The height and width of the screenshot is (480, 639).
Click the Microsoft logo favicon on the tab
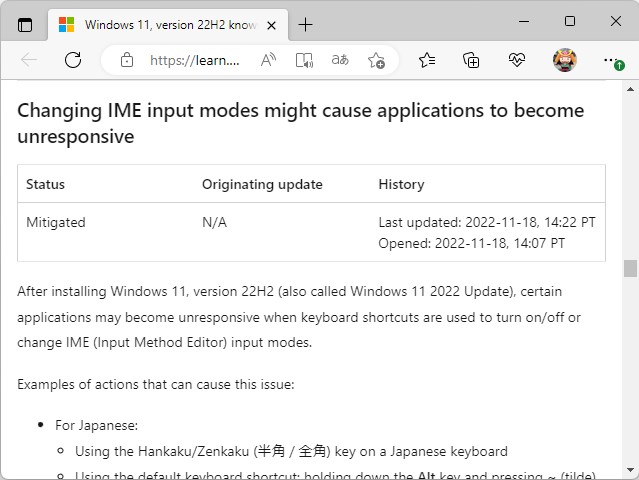(x=66, y=25)
